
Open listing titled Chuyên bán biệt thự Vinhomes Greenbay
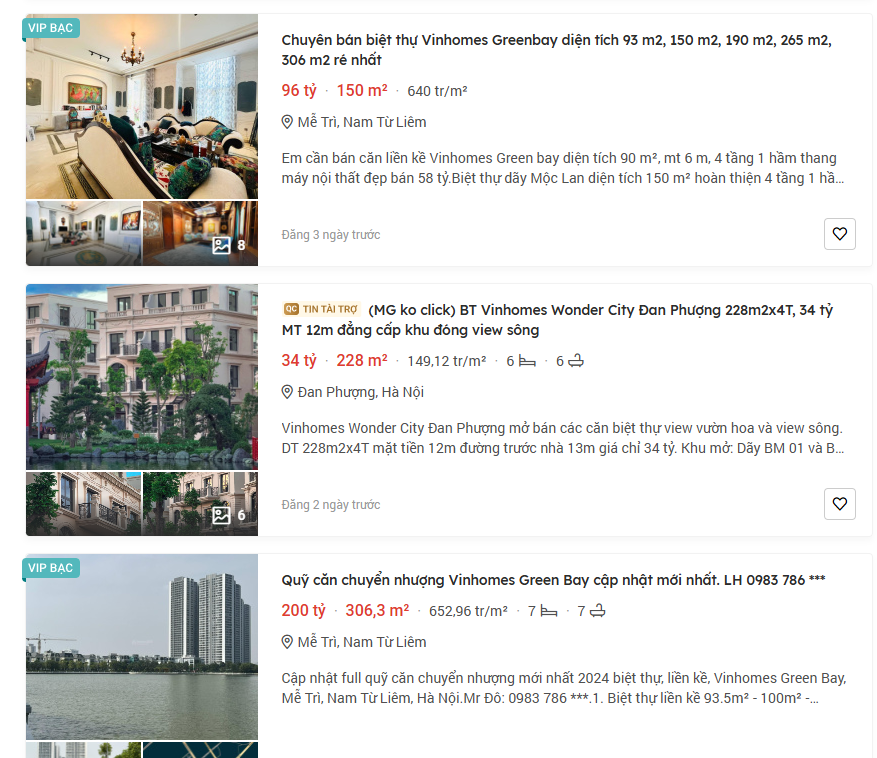click(x=556, y=50)
